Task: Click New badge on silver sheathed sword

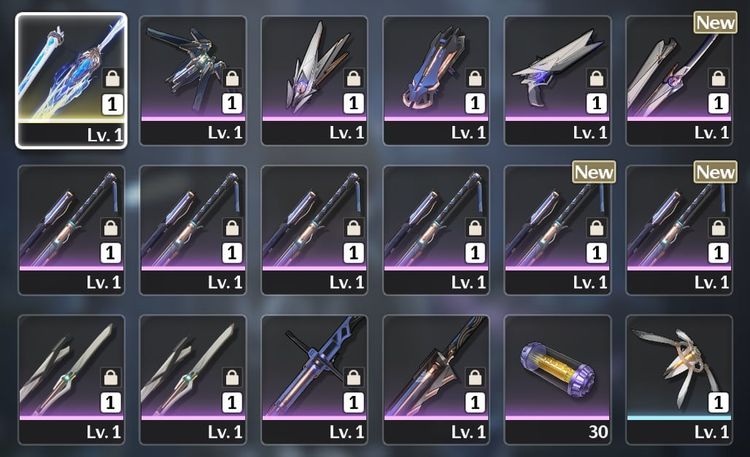Action: tap(715, 22)
